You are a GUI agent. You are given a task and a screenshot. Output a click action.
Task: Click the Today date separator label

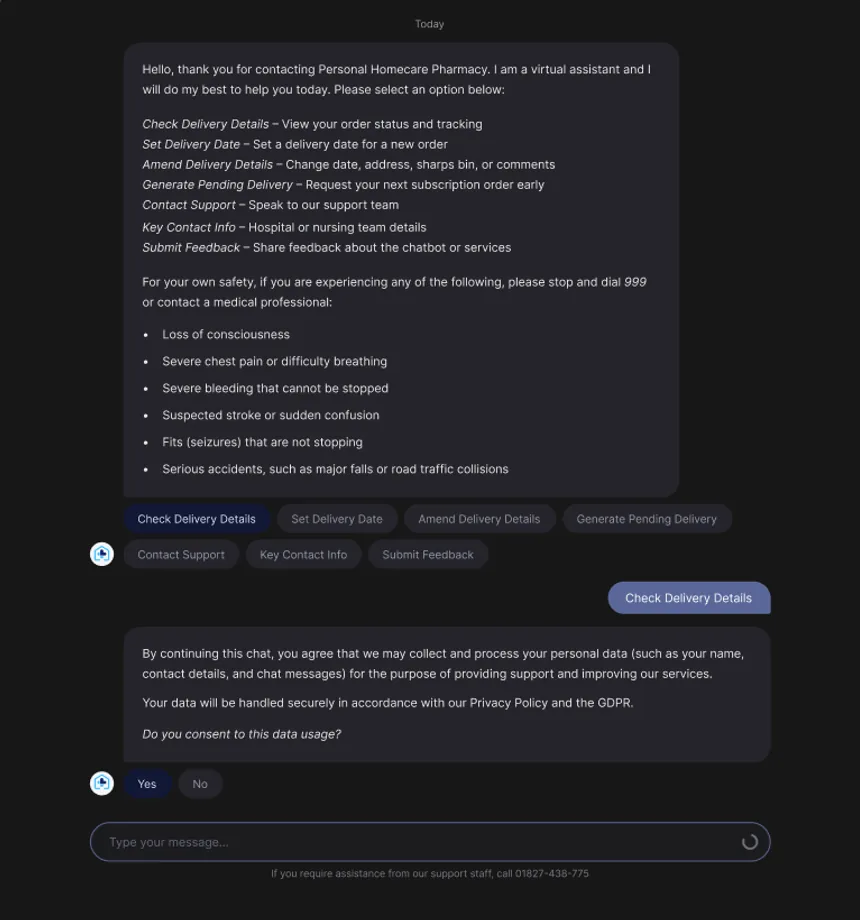point(429,24)
